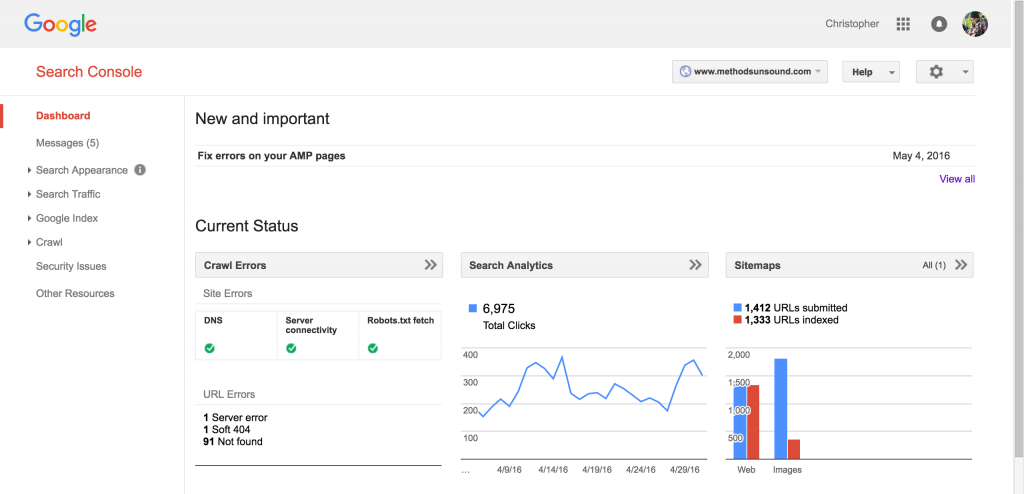Click the Search Appearance info icon
The width and height of the screenshot is (1024, 494).
(x=140, y=170)
